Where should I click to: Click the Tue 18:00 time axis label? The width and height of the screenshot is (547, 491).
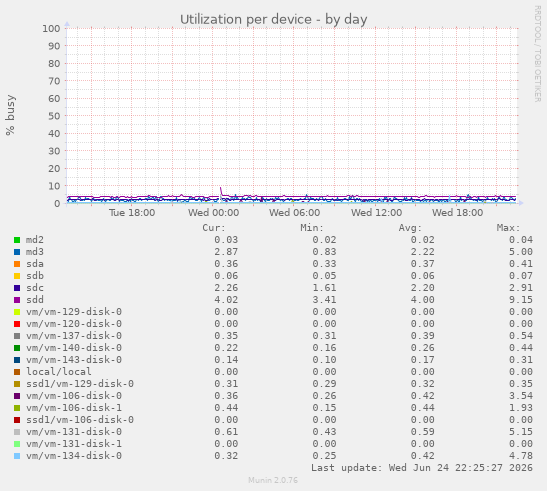pyautogui.click(x=132, y=213)
